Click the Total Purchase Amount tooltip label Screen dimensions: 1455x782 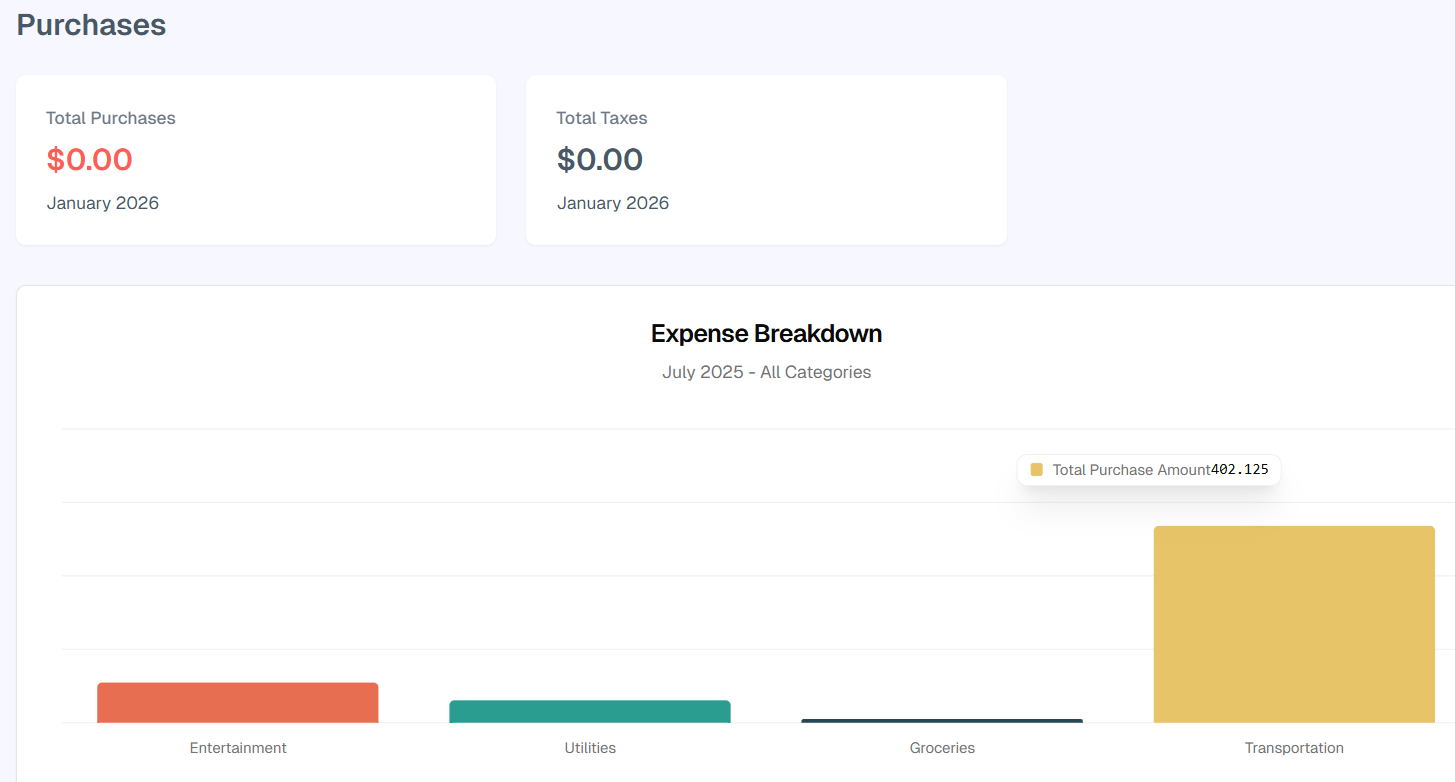(x=1131, y=470)
